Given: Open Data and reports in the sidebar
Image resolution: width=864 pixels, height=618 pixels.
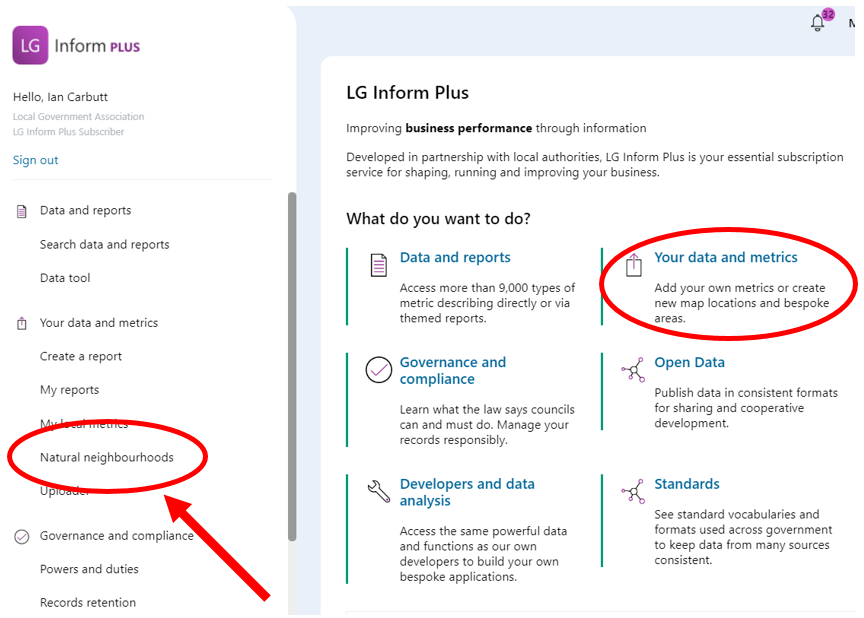Looking at the screenshot, I should [x=85, y=210].
